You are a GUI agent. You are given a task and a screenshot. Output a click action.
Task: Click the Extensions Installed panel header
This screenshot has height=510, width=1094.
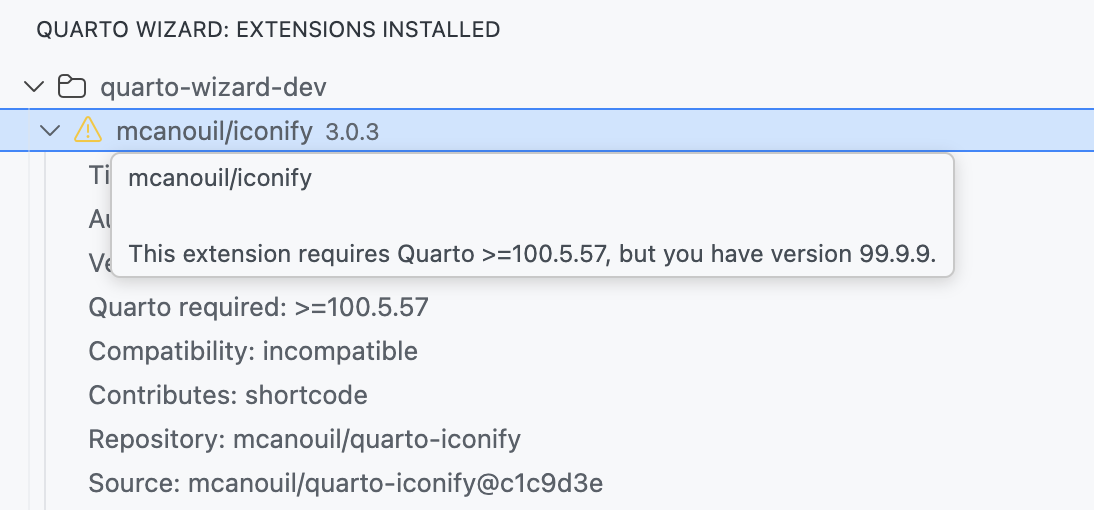[268, 30]
